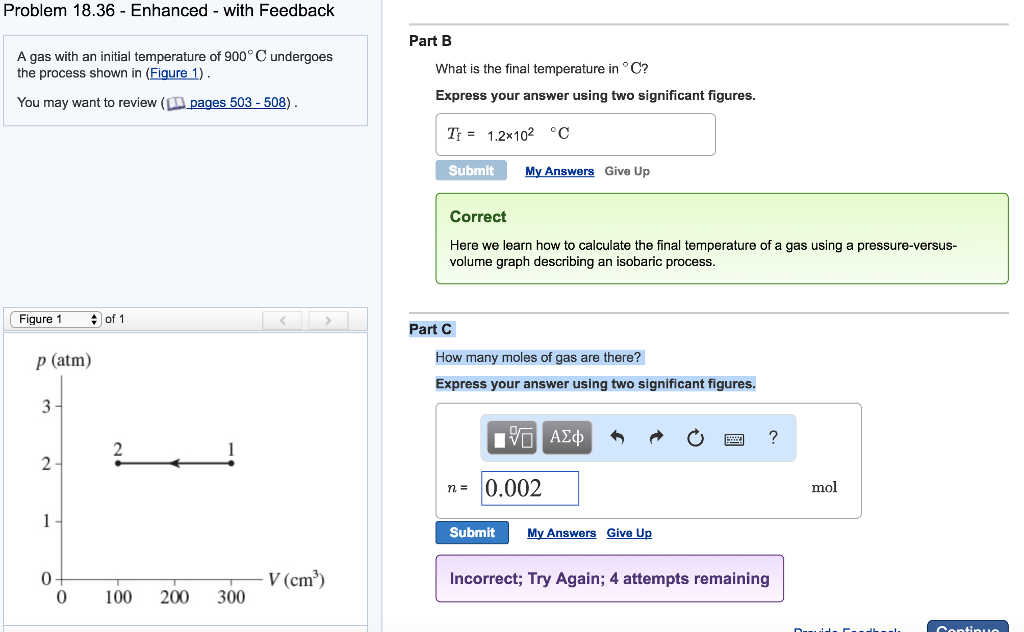Click My Answers under Part B
This screenshot has width=1024, height=632.
coord(559,171)
